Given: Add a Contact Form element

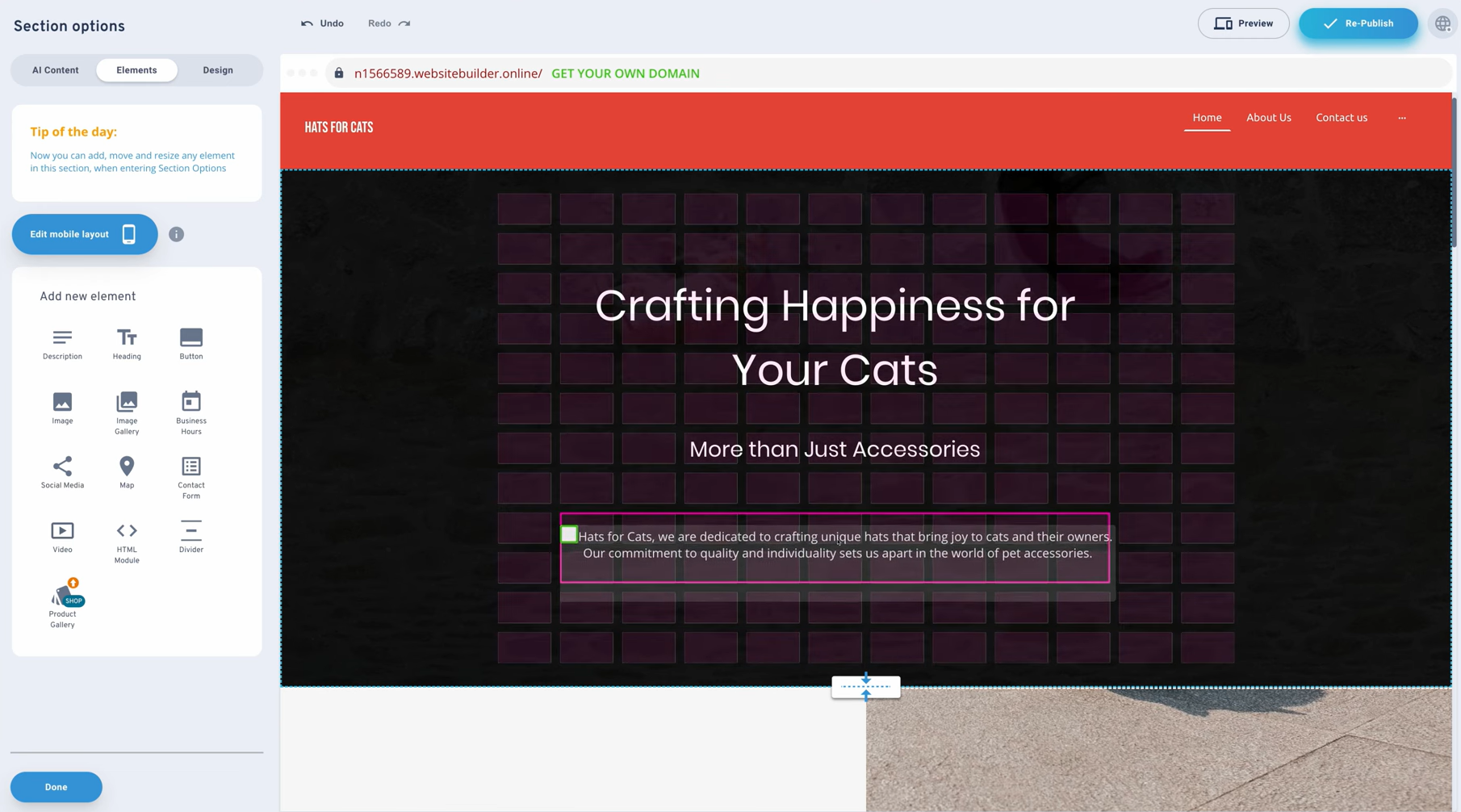Looking at the screenshot, I should click(x=190, y=476).
